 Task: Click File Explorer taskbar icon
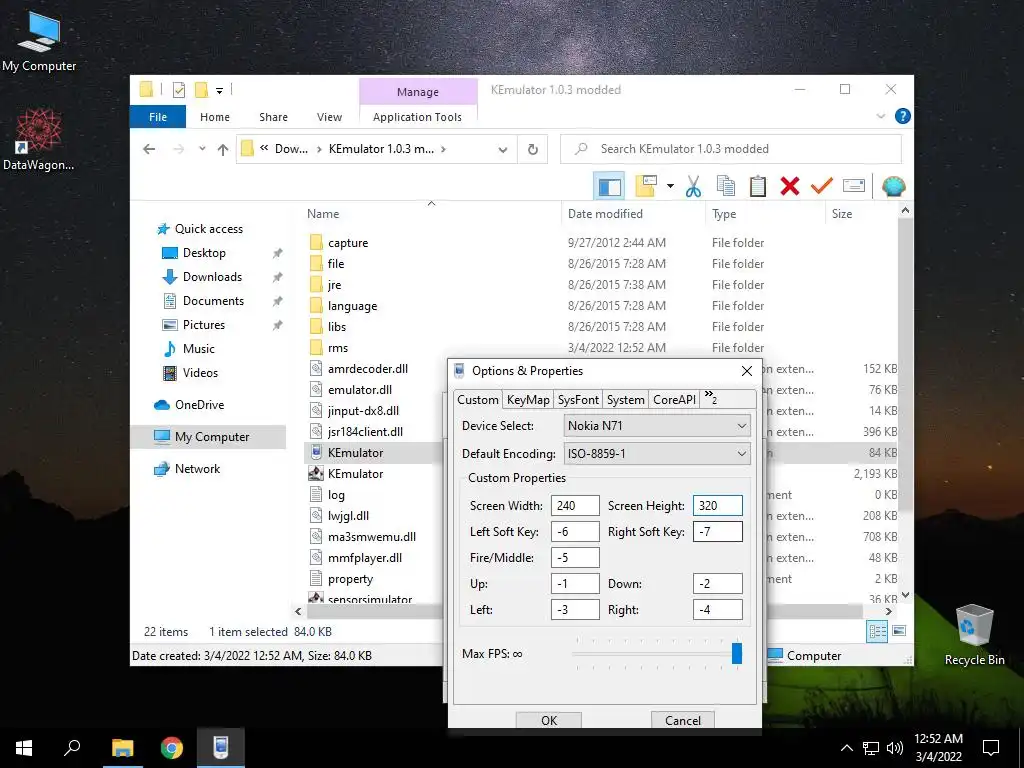pos(122,748)
